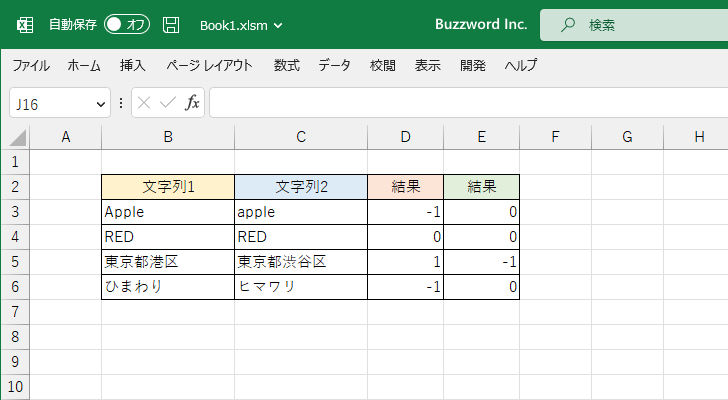Switch to the 表示 tab

(428, 65)
